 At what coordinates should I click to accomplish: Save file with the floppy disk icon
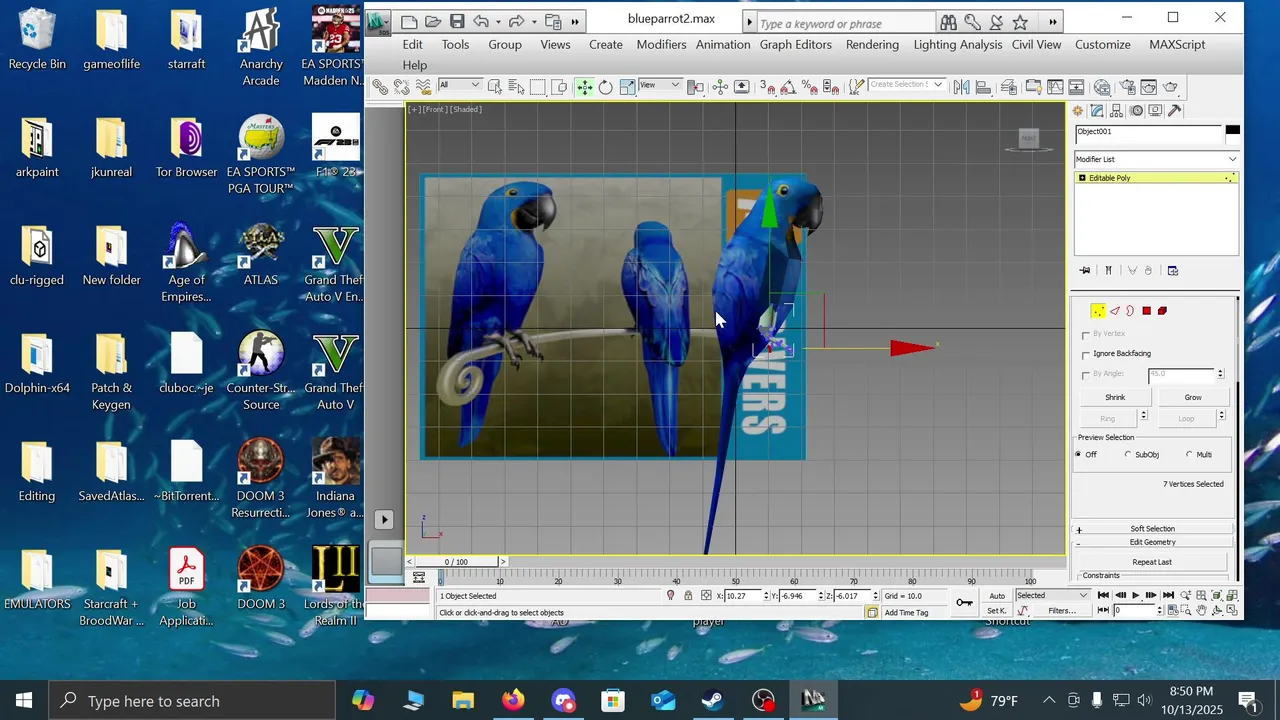pyautogui.click(x=457, y=21)
